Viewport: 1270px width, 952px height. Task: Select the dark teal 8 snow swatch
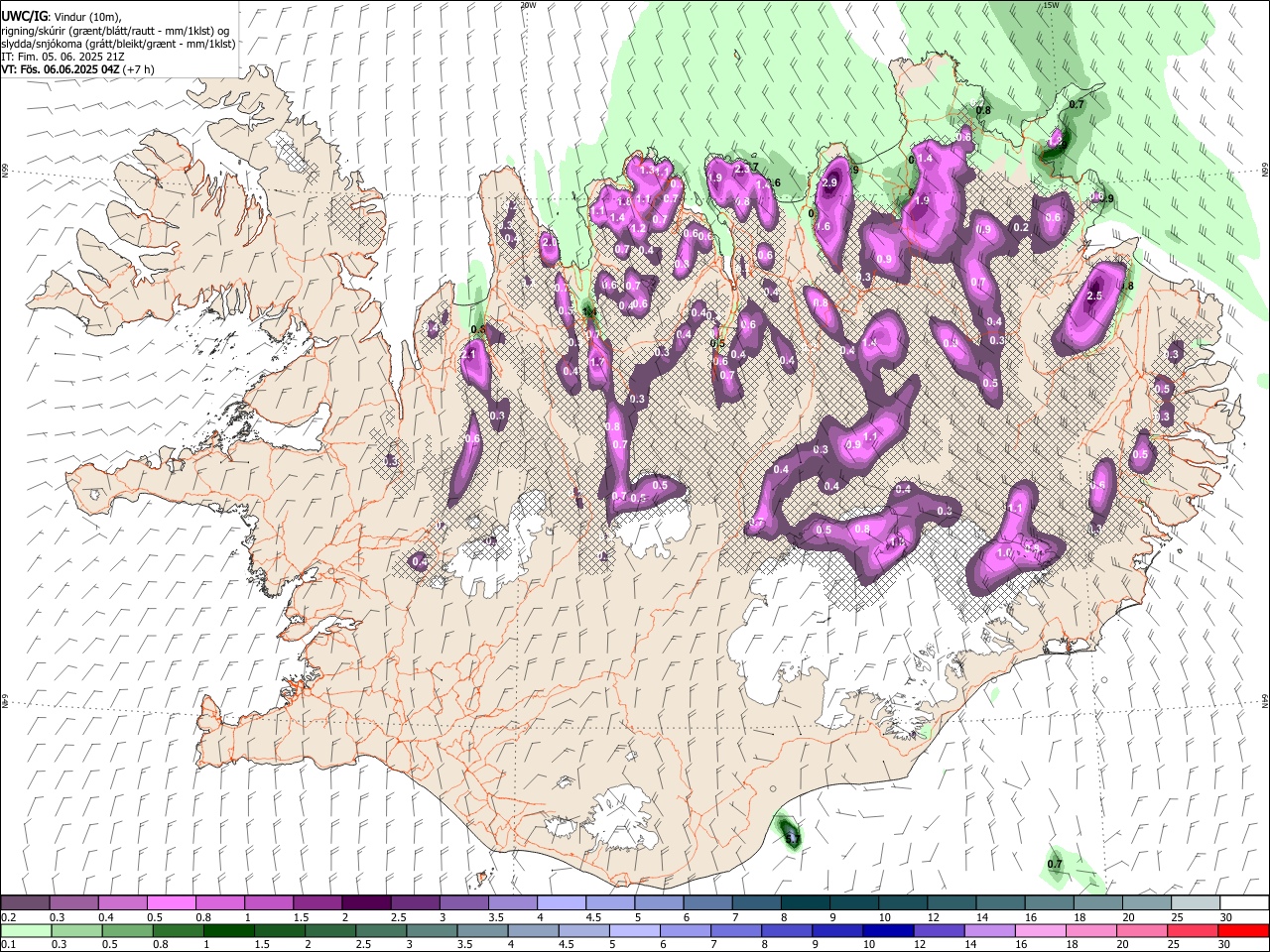pos(805,903)
